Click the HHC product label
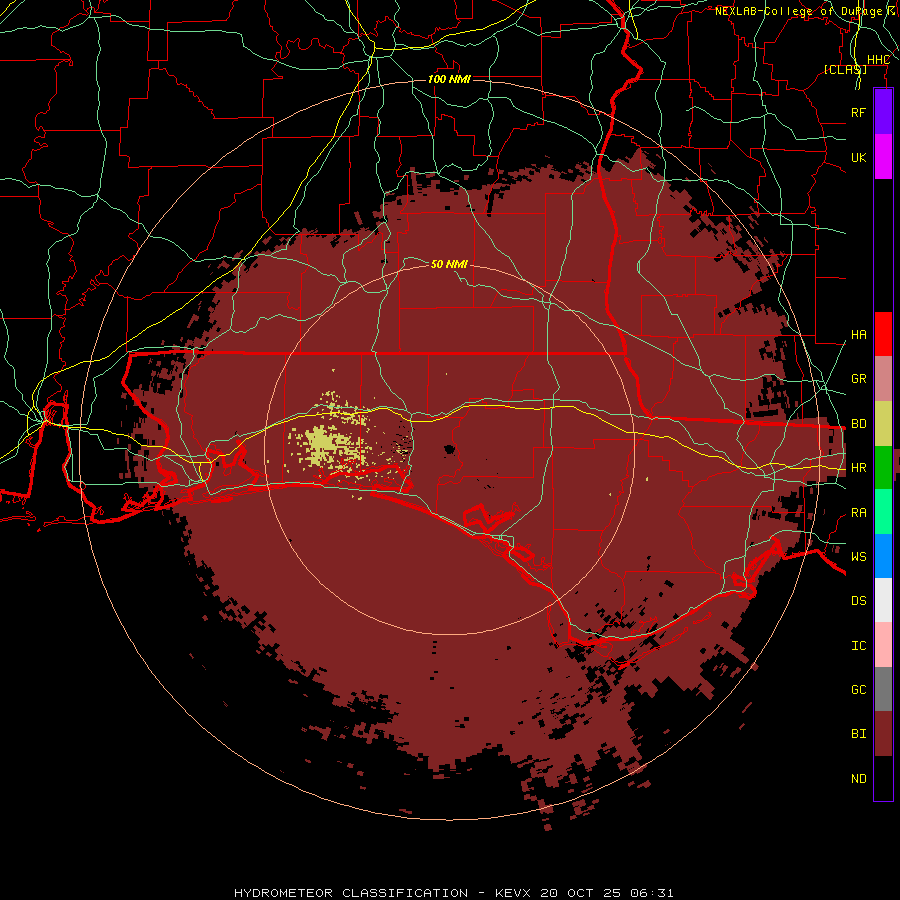 (878, 60)
